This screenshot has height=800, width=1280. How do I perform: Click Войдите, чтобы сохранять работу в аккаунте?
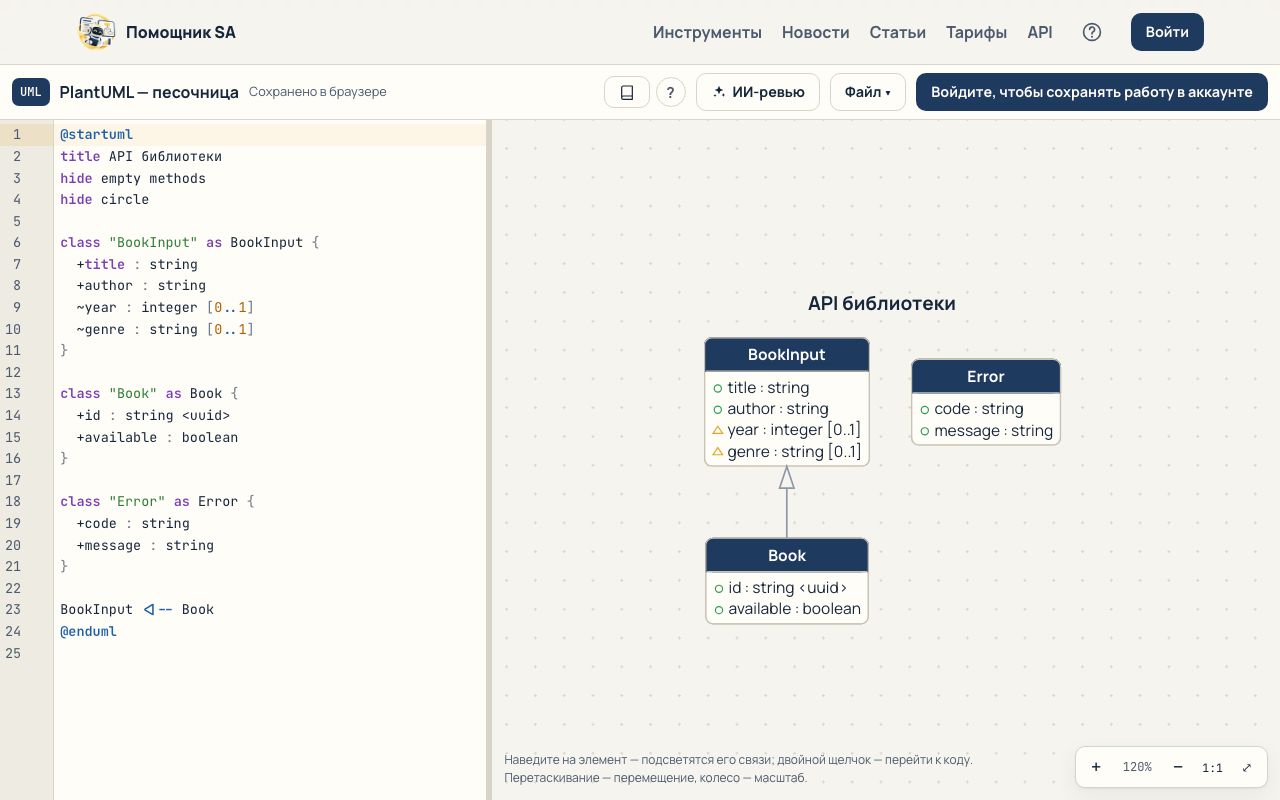pos(1092,92)
